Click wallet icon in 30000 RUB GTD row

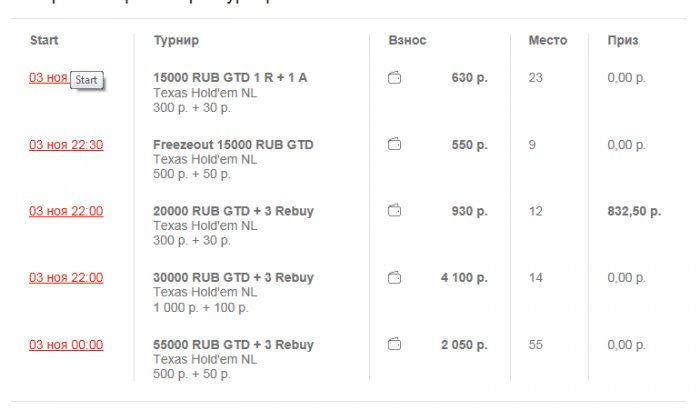coord(395,277)
